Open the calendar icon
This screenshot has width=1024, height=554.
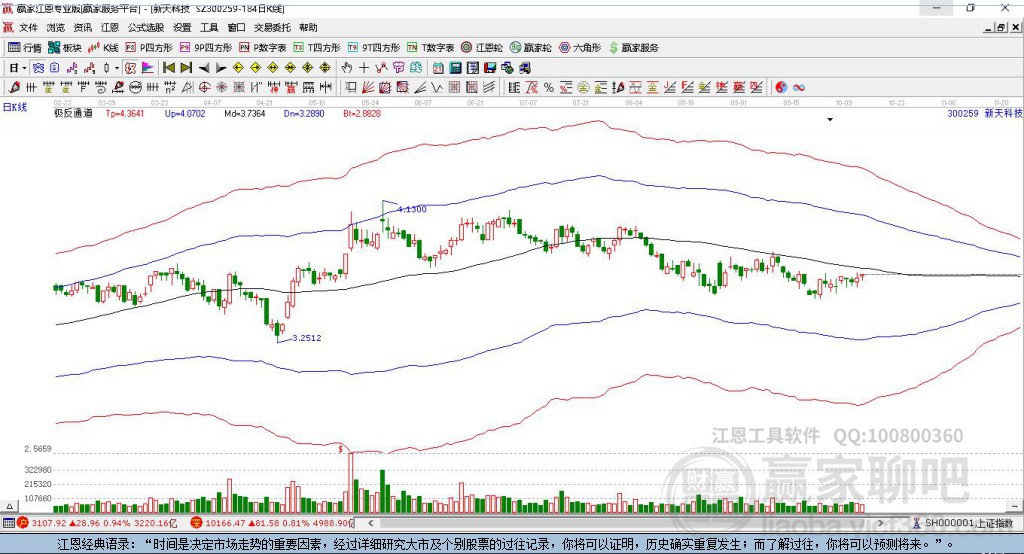[x=438, y=68]
